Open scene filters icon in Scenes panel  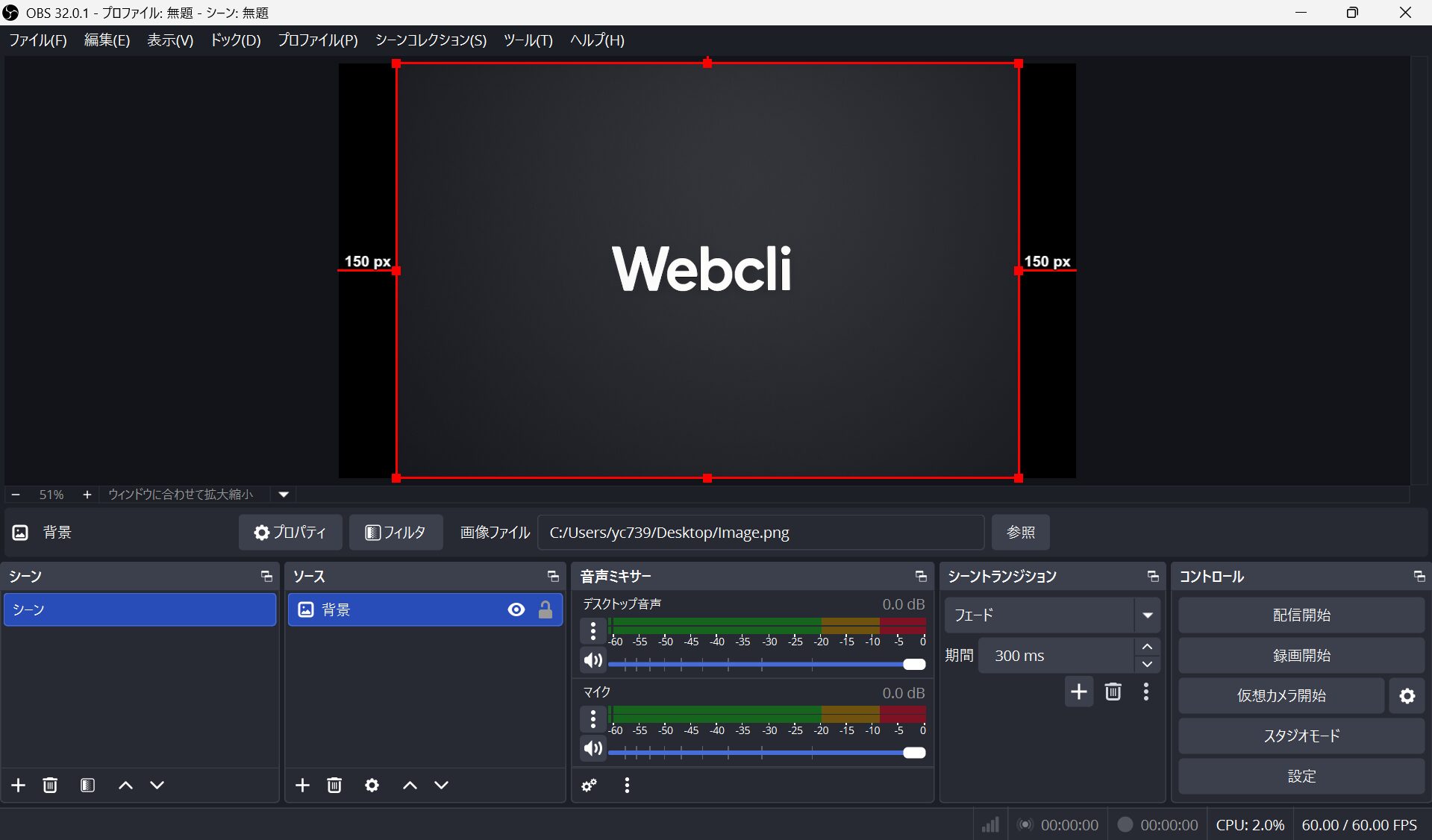point(87,785)
